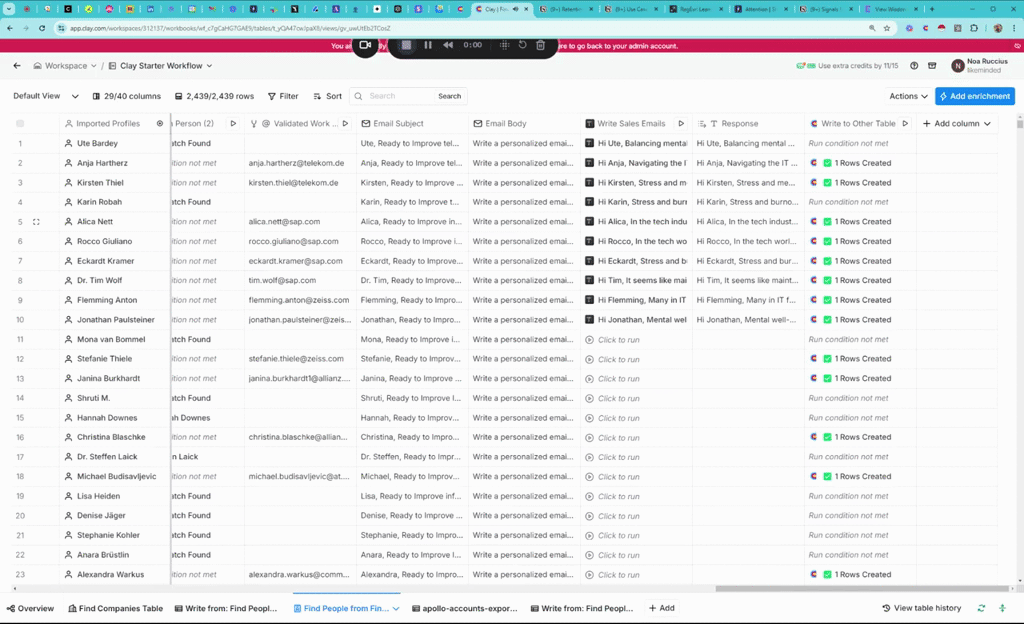Delete the recording using the trash icon
The height and width of the screenshot is (624, 1024).
(x=540, y=45)
